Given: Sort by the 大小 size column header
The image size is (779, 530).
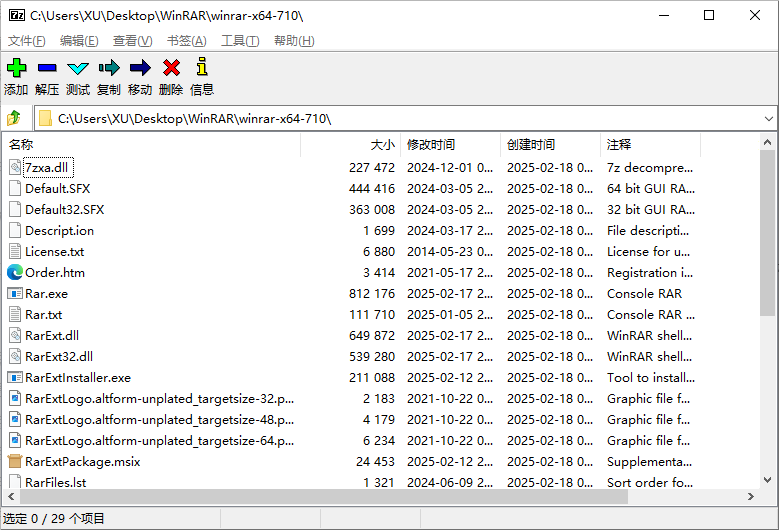Looking at the screenshot, I should click(x=351, y=145).
